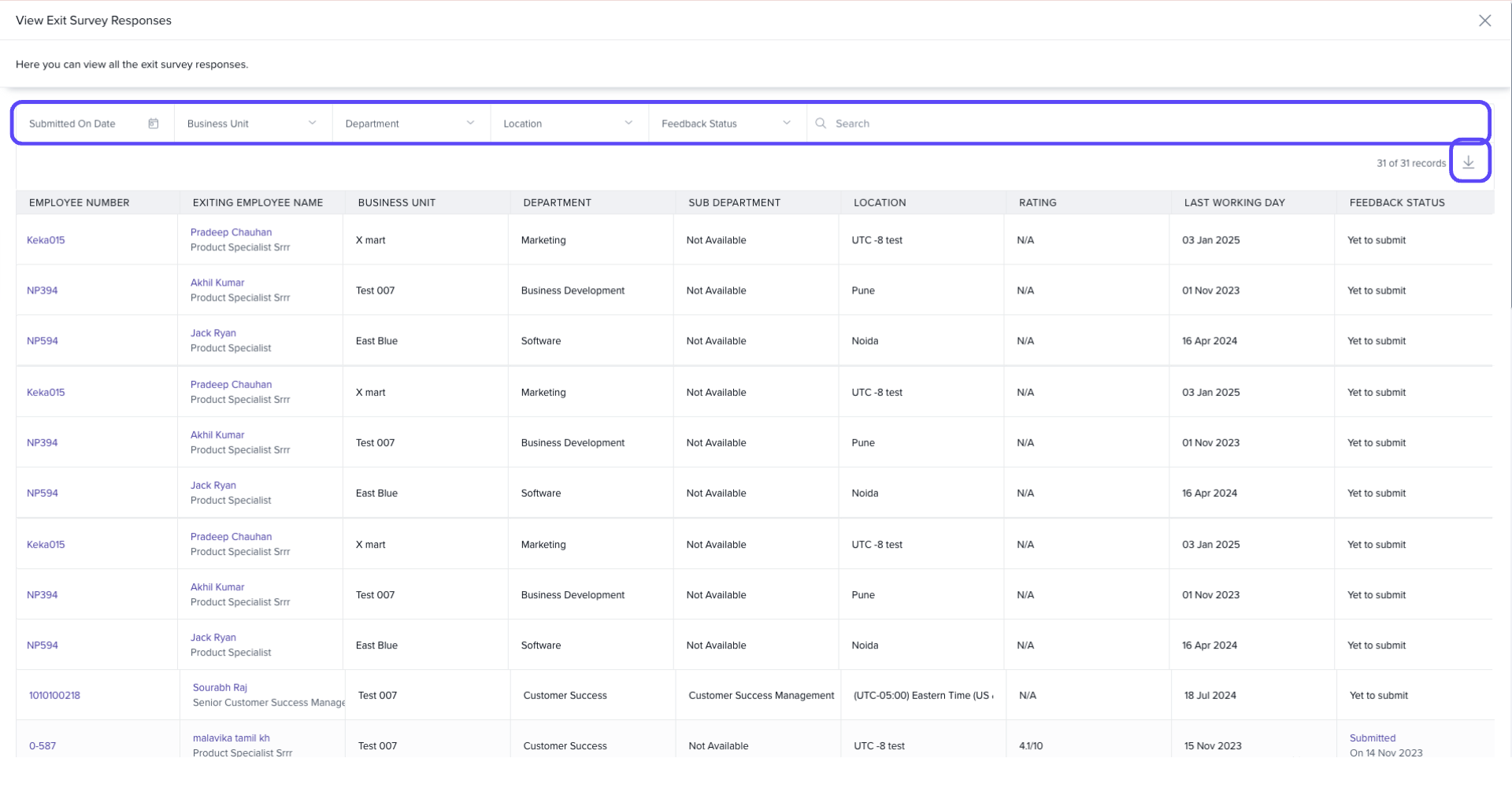
Task: Click the download records icon
Action: (x=1469, y=162)
